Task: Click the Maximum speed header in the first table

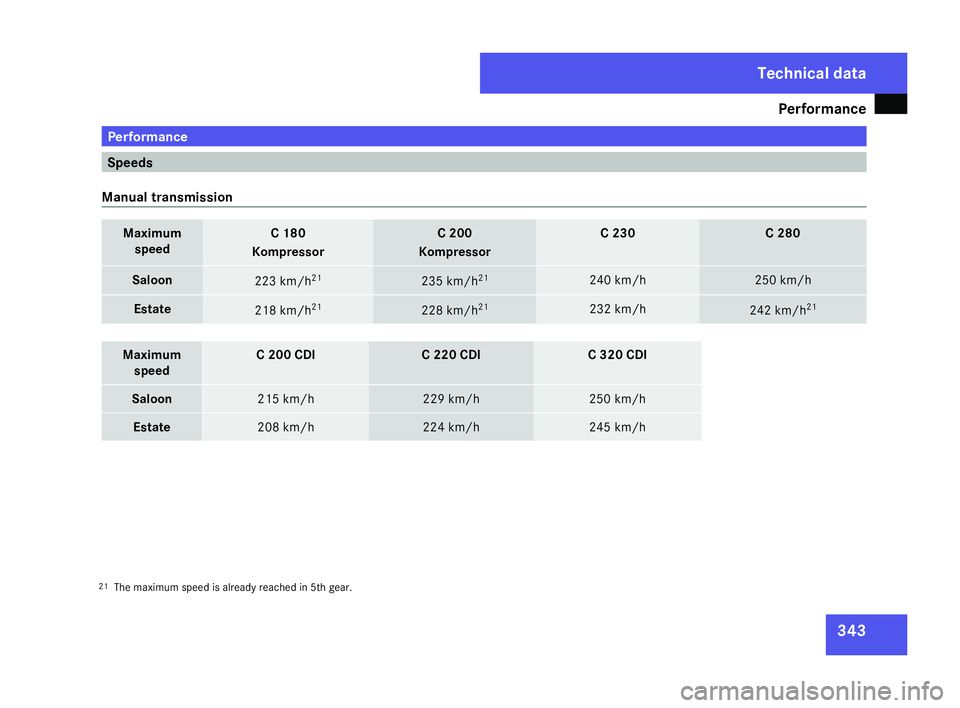Action: coord(152,242)
